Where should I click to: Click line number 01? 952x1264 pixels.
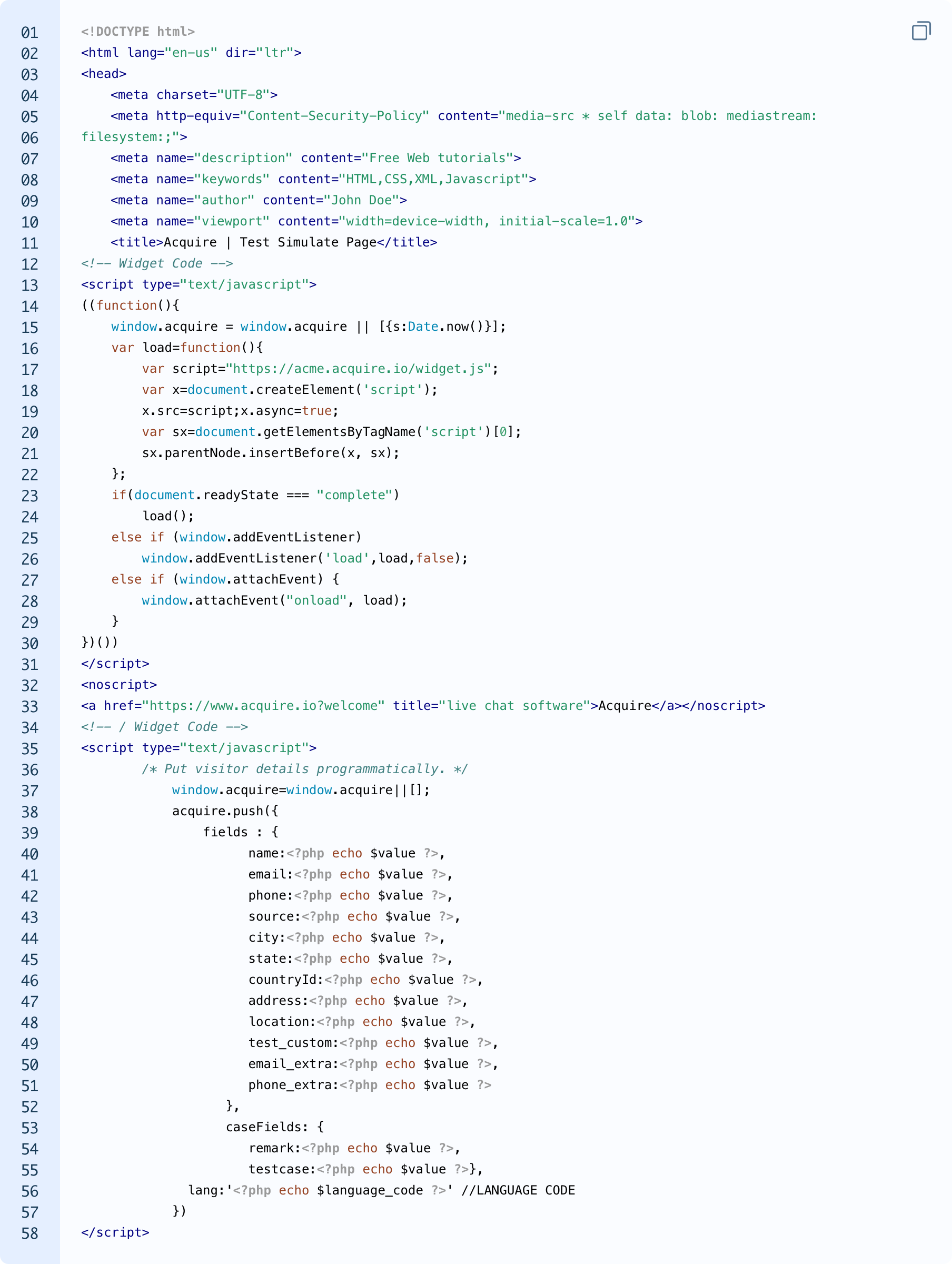[29, 33]
